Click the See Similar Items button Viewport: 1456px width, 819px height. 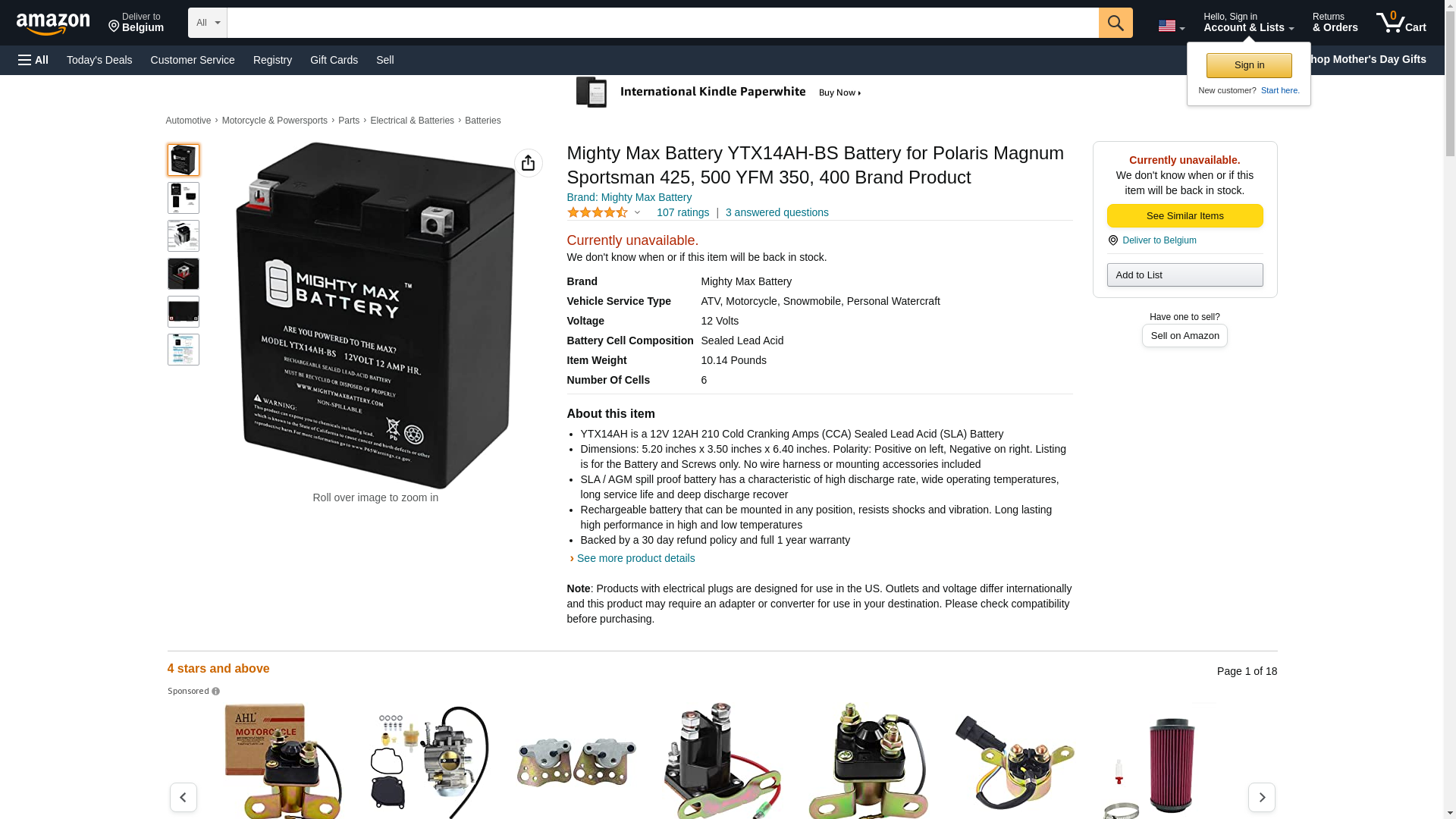tap(1185, 216)
